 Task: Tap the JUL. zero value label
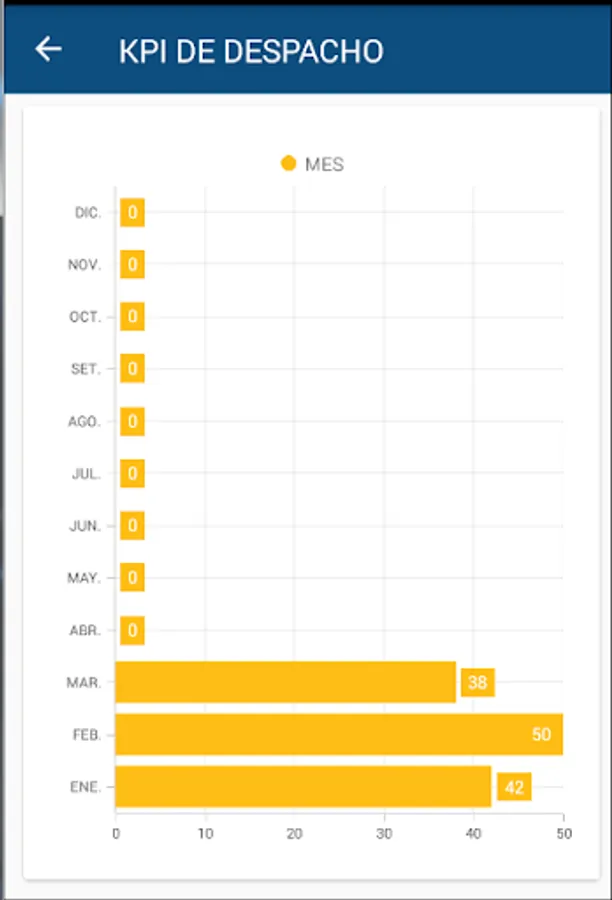(x=132, y=474)
